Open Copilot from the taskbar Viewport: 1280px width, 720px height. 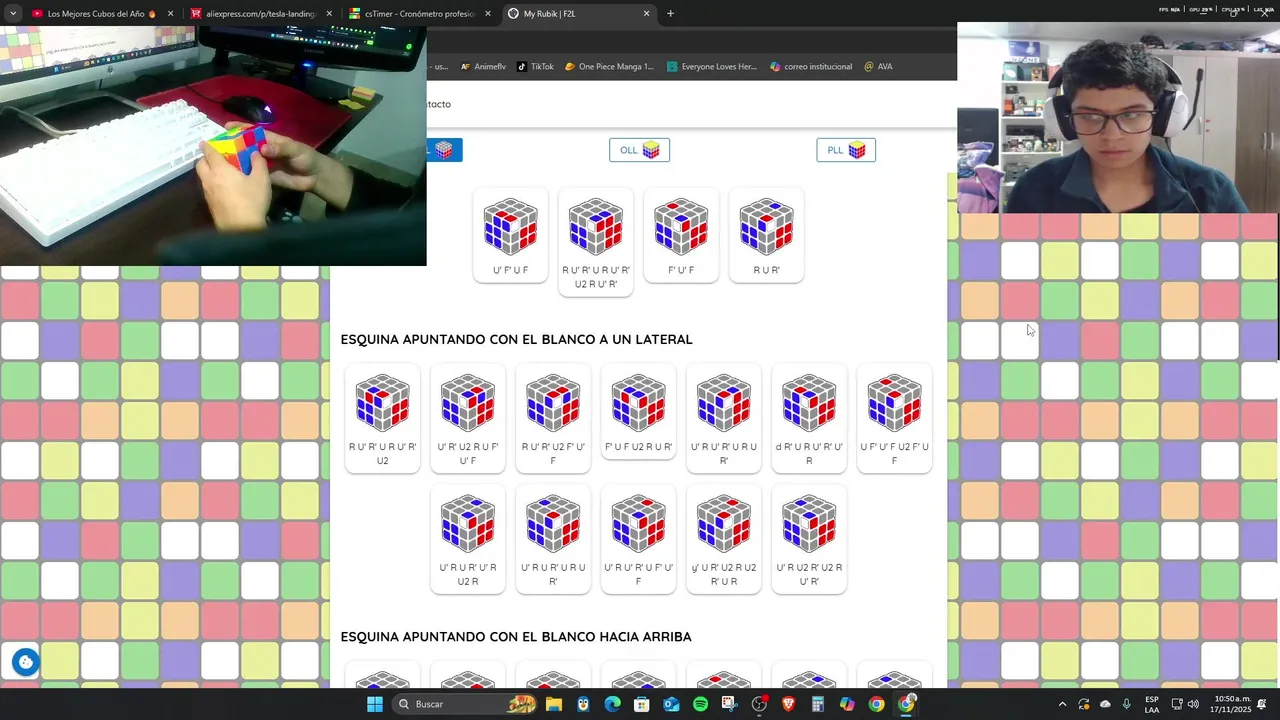[847, 704]
